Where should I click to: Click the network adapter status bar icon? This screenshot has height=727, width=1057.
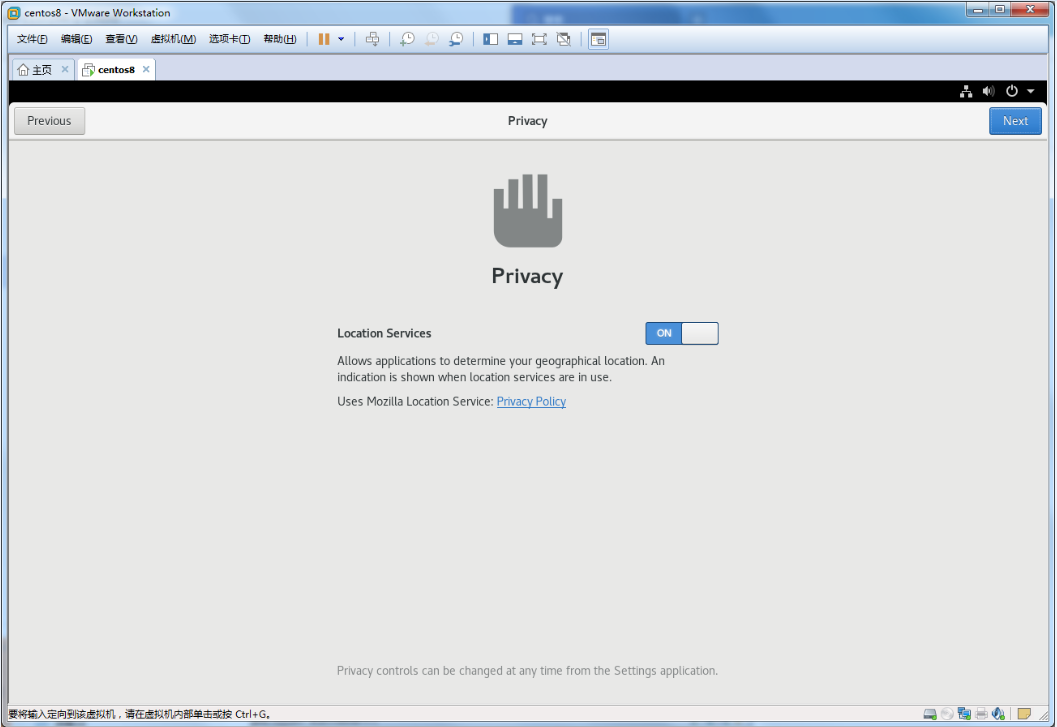point(964,714)
